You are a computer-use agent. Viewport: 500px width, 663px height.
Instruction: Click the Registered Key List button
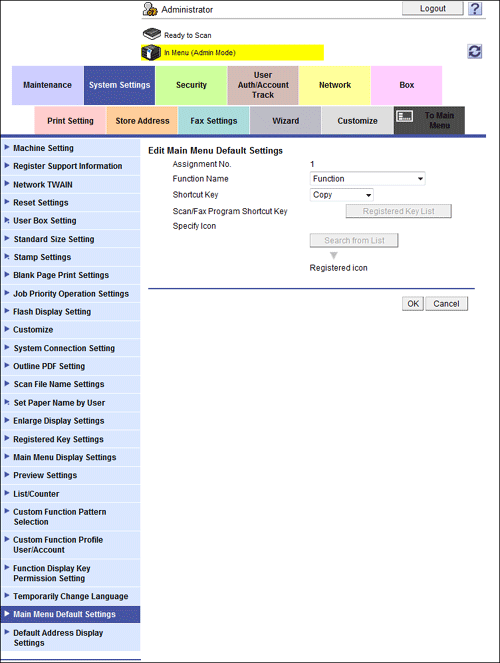click(x=399, y=211)
